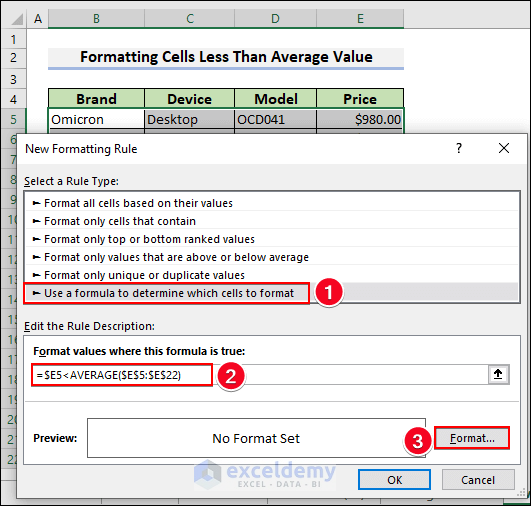This screenshot has height=506, width=531.
Task: Click the select-all corner triangle
Action: click(17, 19)
